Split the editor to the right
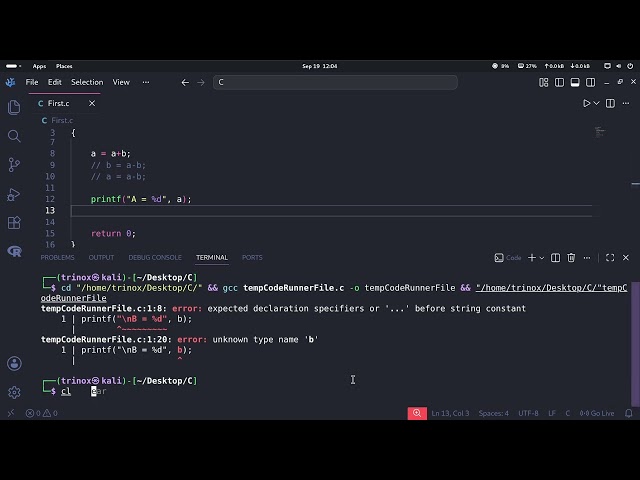 point(610,103)
